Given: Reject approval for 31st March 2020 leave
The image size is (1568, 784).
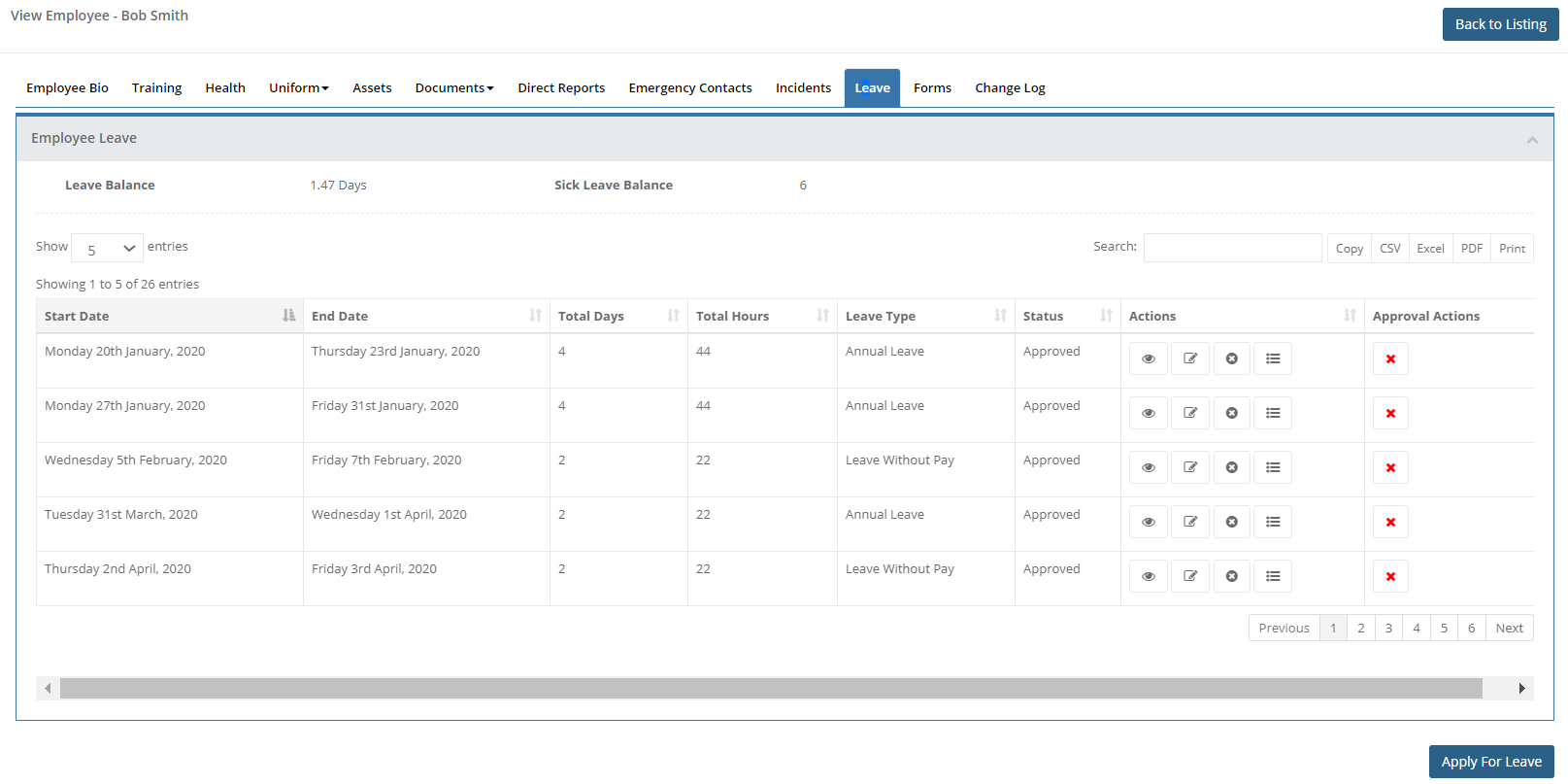Looking at the screenshot, I should tap(1390, 522).
